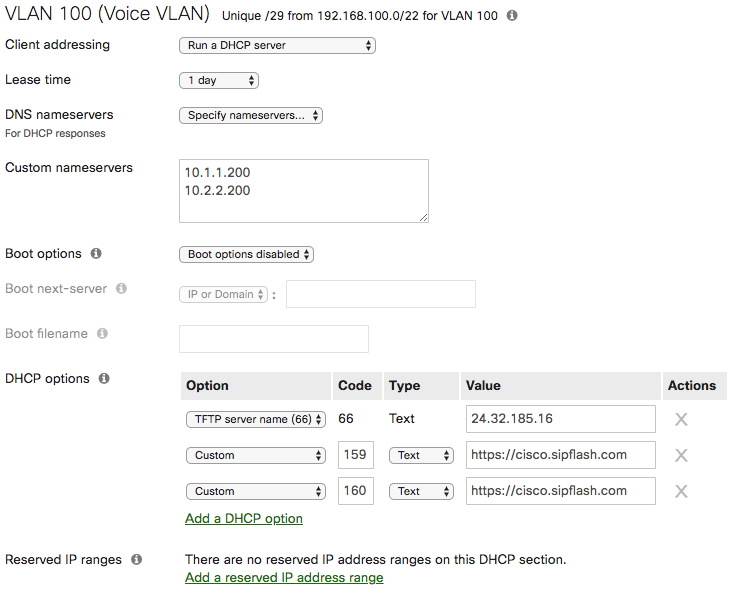Click the Reserved IP ranges info icon
The image size is (731, 590).
136,560
